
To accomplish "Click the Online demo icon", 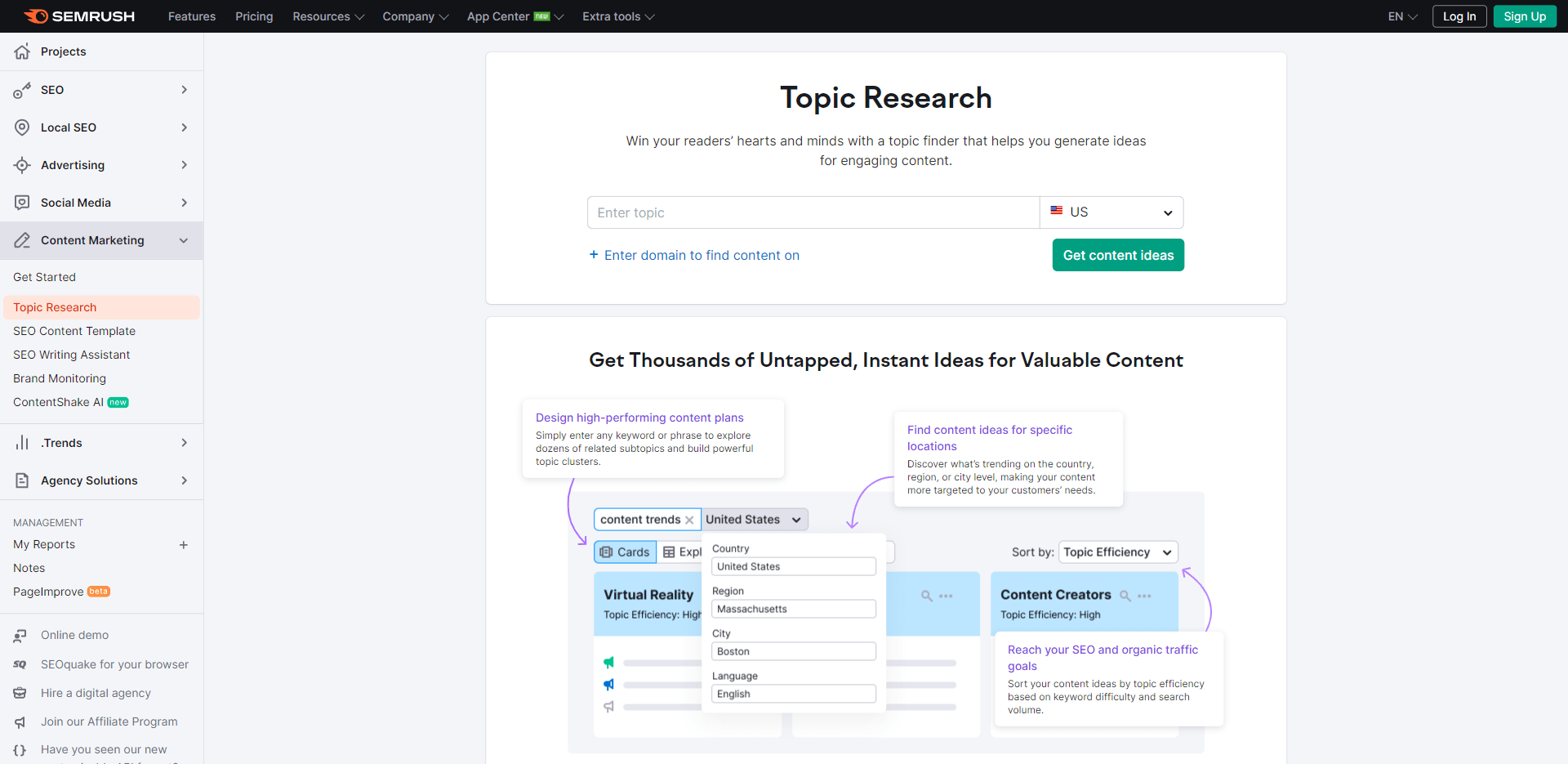I will [x=20, y=635].
